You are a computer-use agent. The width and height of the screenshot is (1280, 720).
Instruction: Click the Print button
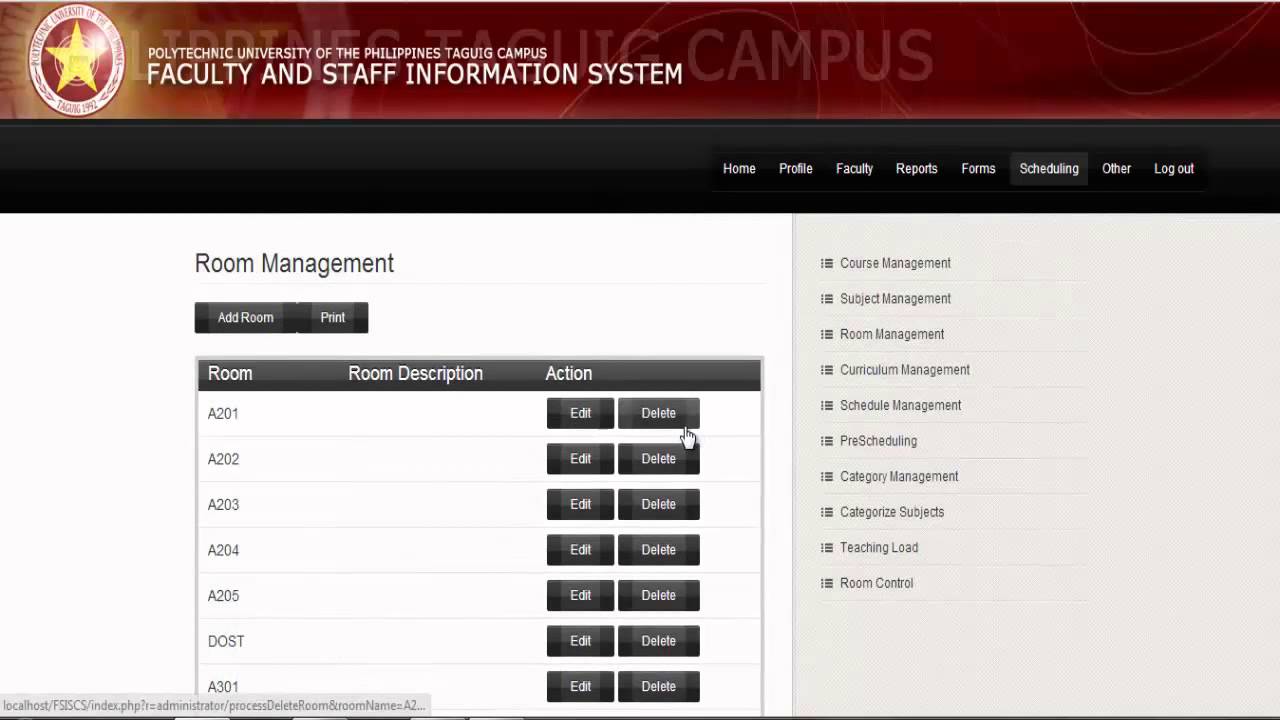pyautogui.click(x=333, y=318)
